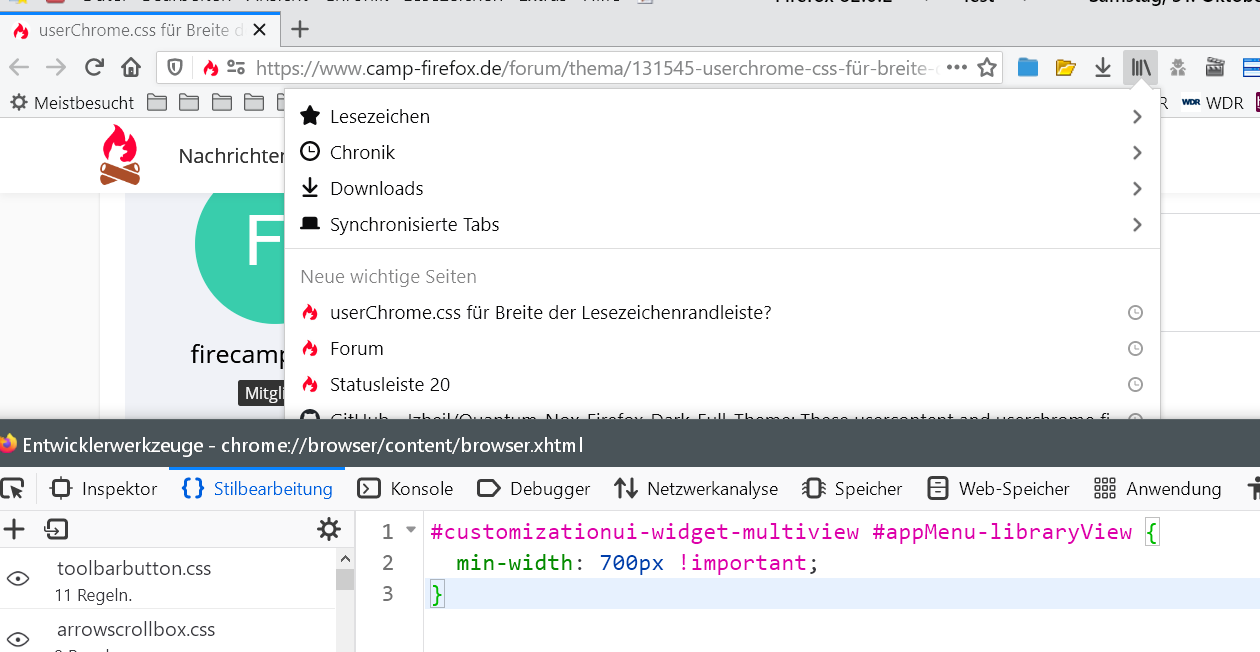1260x652 pixels.
Task: Import a style sheet file icon
Action: point(56,529)
